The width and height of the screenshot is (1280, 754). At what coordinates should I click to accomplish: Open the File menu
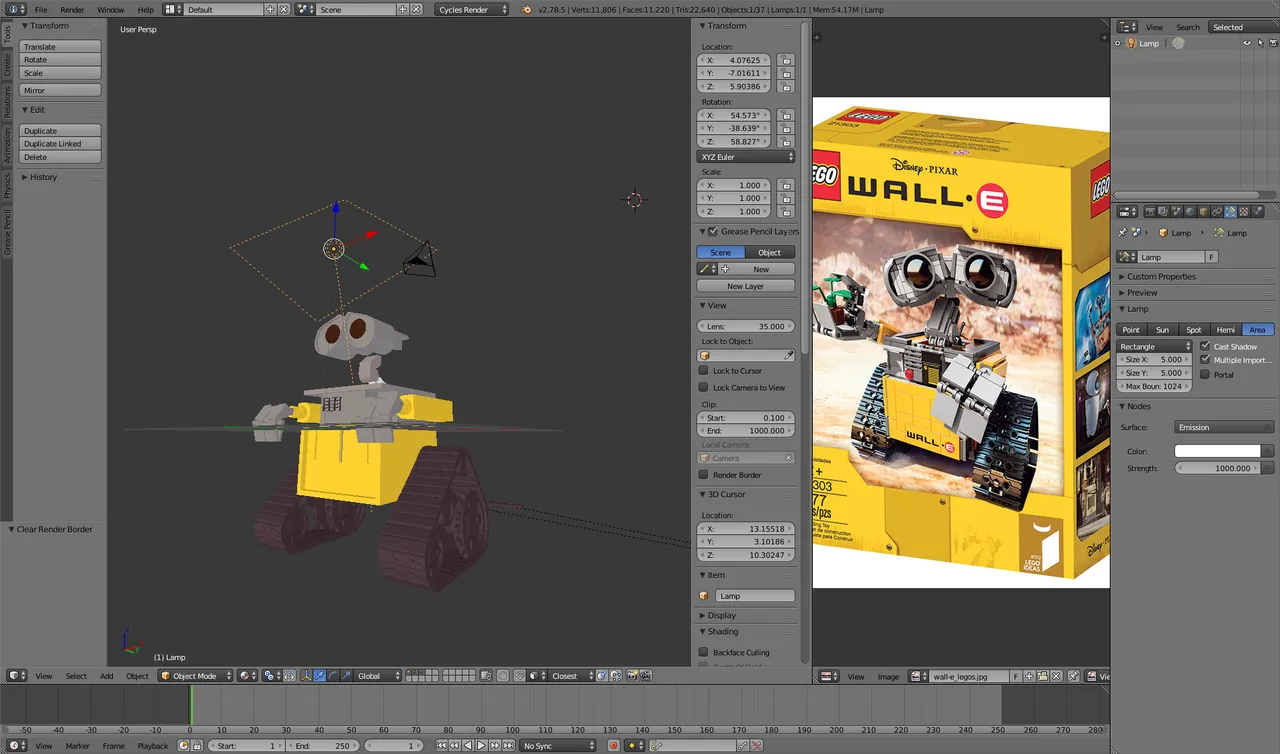point(41,9)
